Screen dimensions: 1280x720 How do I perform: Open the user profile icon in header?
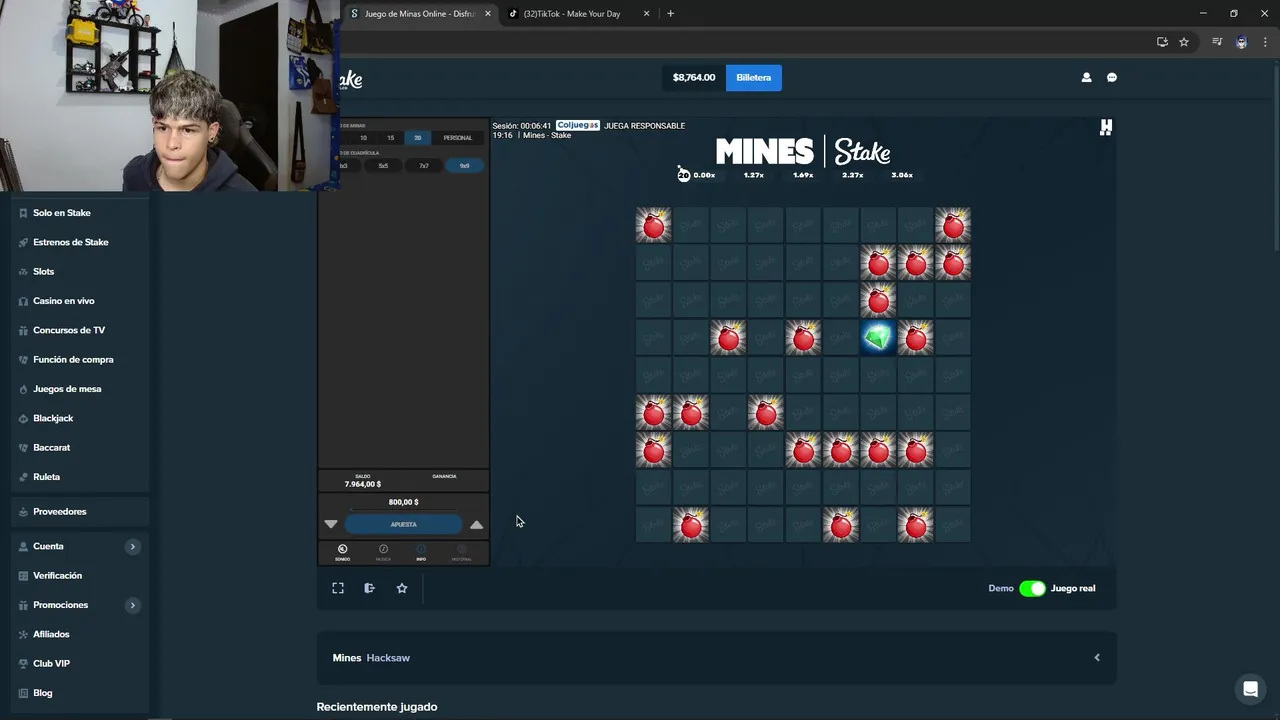(x=1086, y=77)
